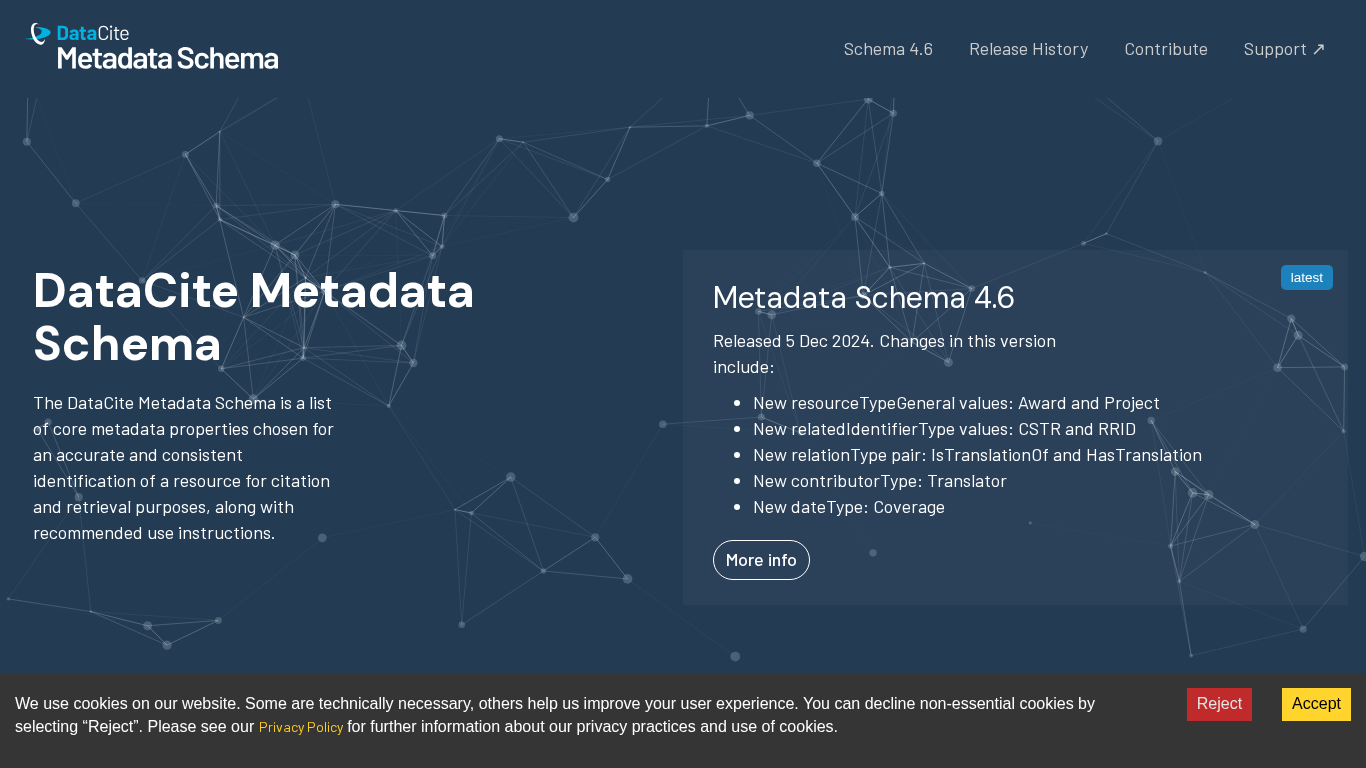Click the schema description paragraph

pos(184,468)
